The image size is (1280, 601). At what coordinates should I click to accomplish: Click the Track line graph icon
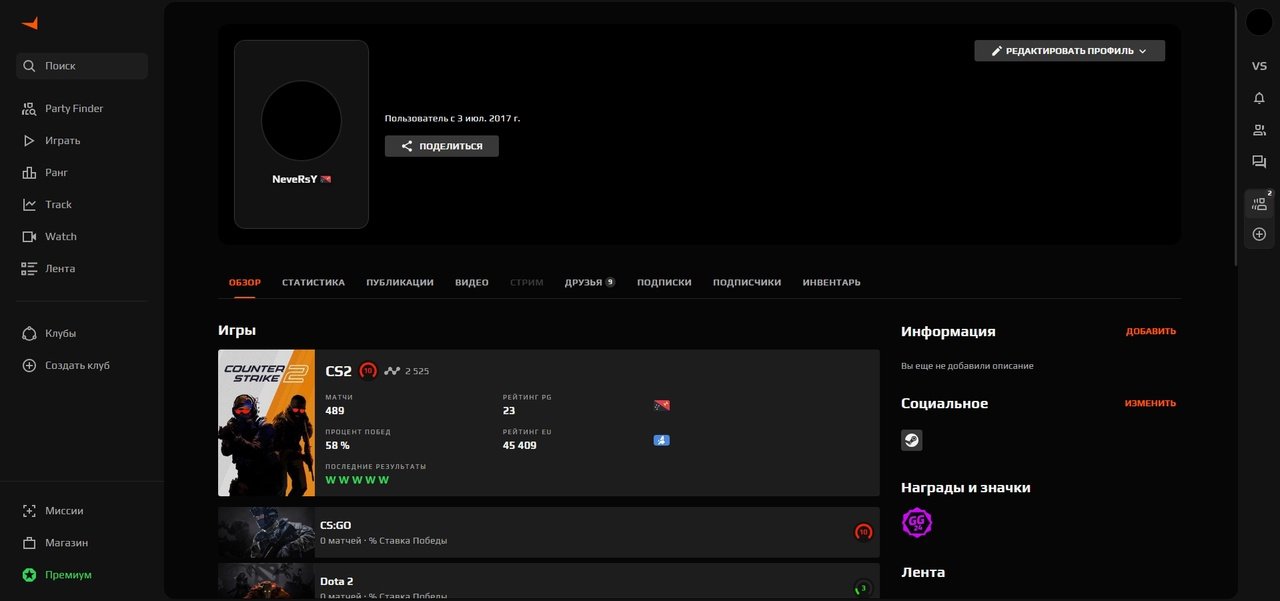[x=29, y=204]
